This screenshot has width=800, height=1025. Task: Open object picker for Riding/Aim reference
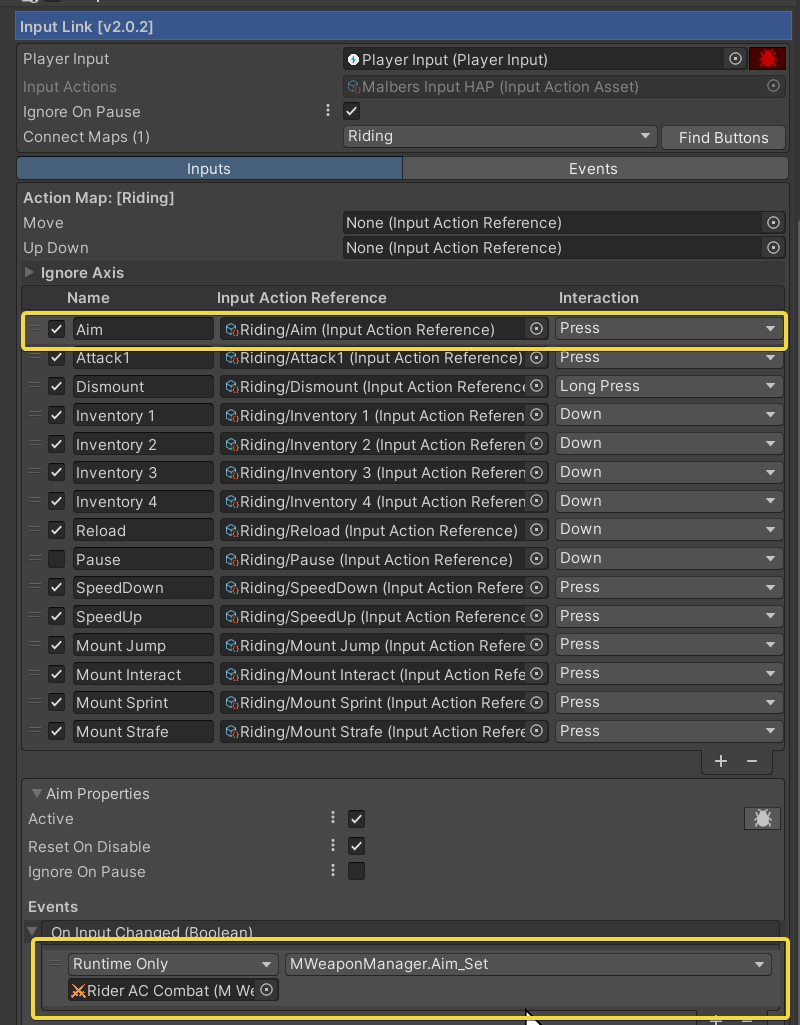(536, 329)
